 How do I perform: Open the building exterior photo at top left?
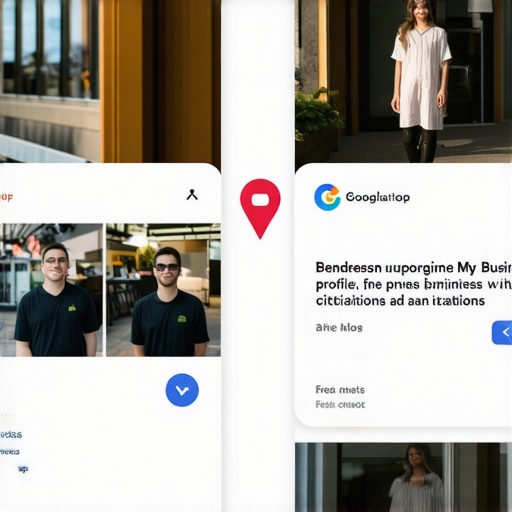(110, 81)
